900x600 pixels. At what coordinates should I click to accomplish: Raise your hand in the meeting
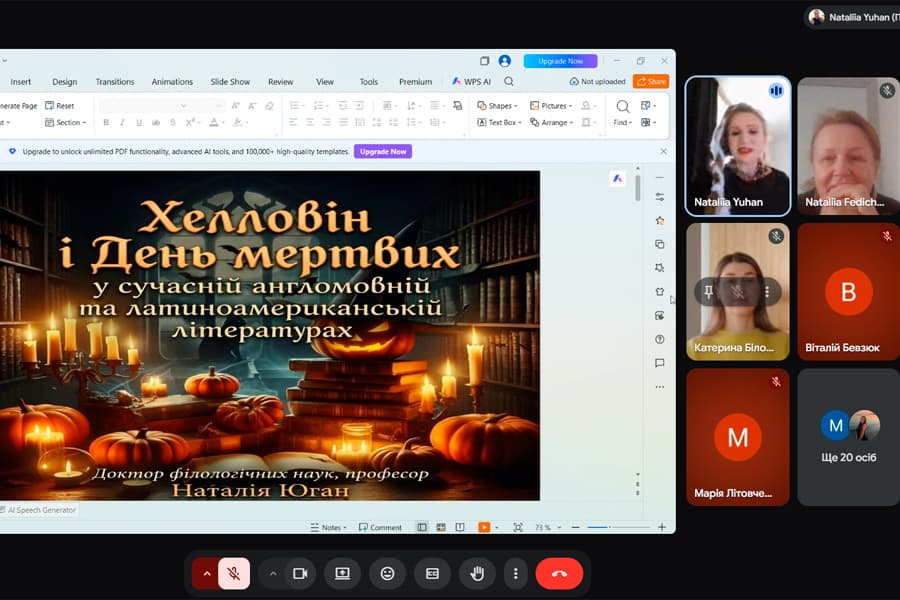coord(477,573)
